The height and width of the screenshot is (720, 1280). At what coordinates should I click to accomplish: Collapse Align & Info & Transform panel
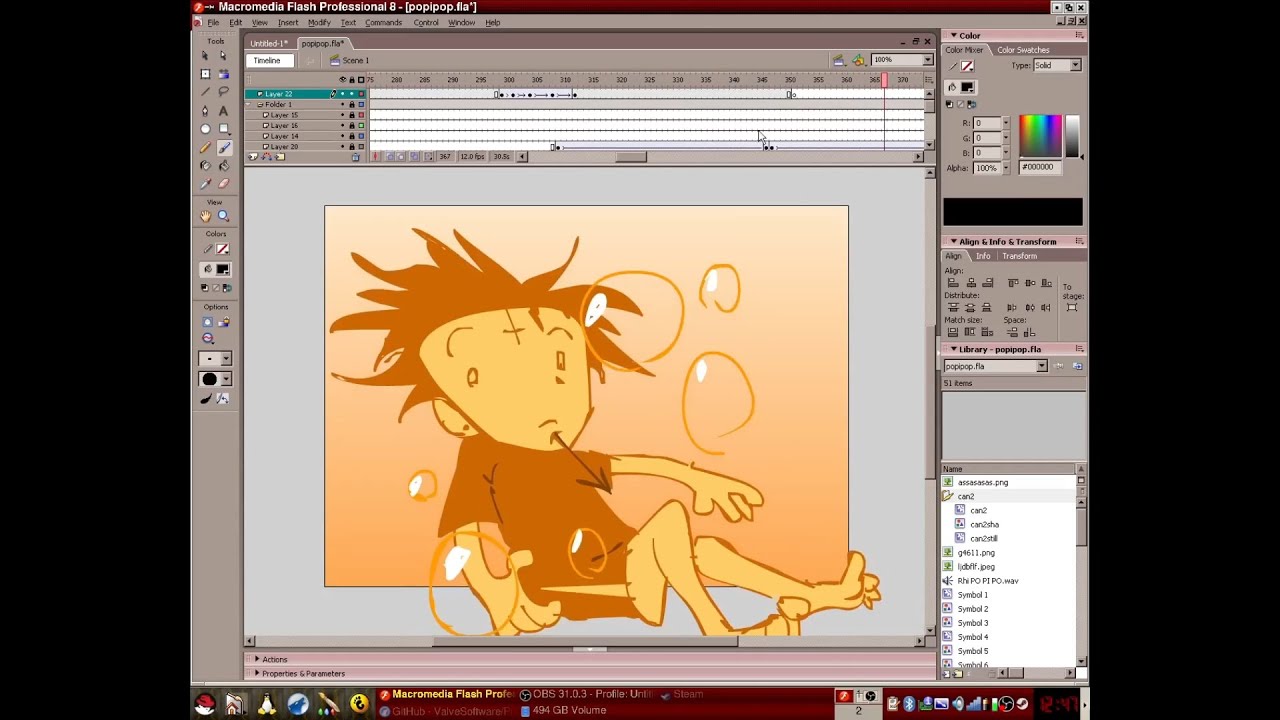tap(953, 242)
